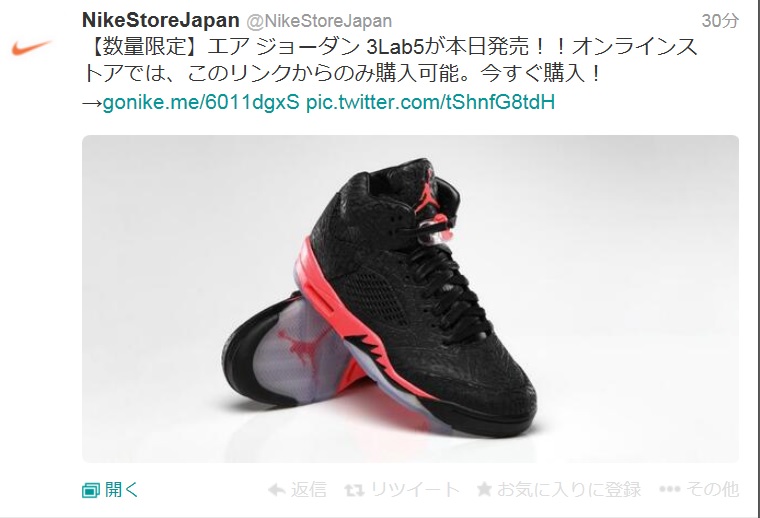Expand the tweet with 開く text
Viewport: 760px width, 518px height.
tap(122, 489)
